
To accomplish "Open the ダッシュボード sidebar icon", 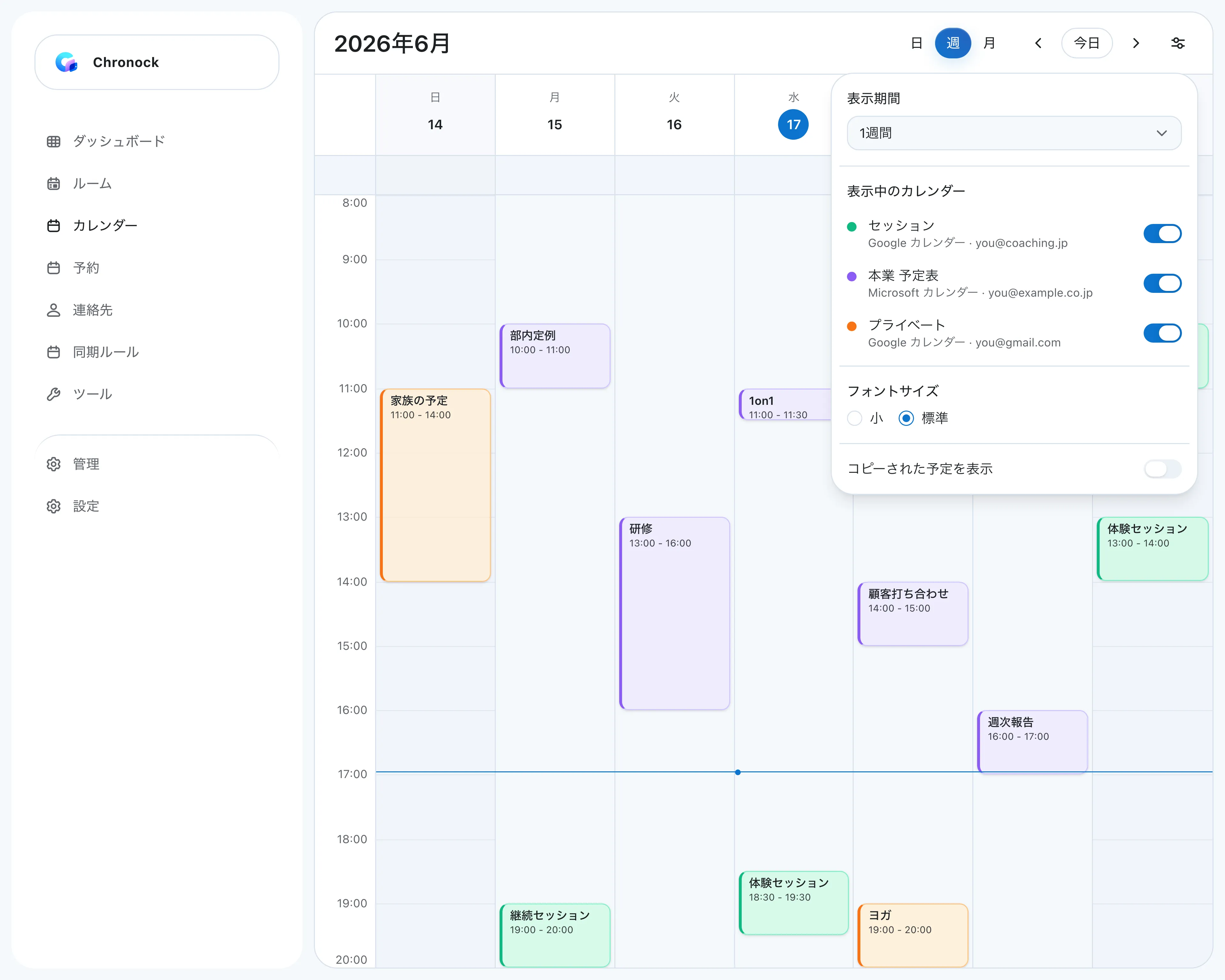I will point(53,141).
